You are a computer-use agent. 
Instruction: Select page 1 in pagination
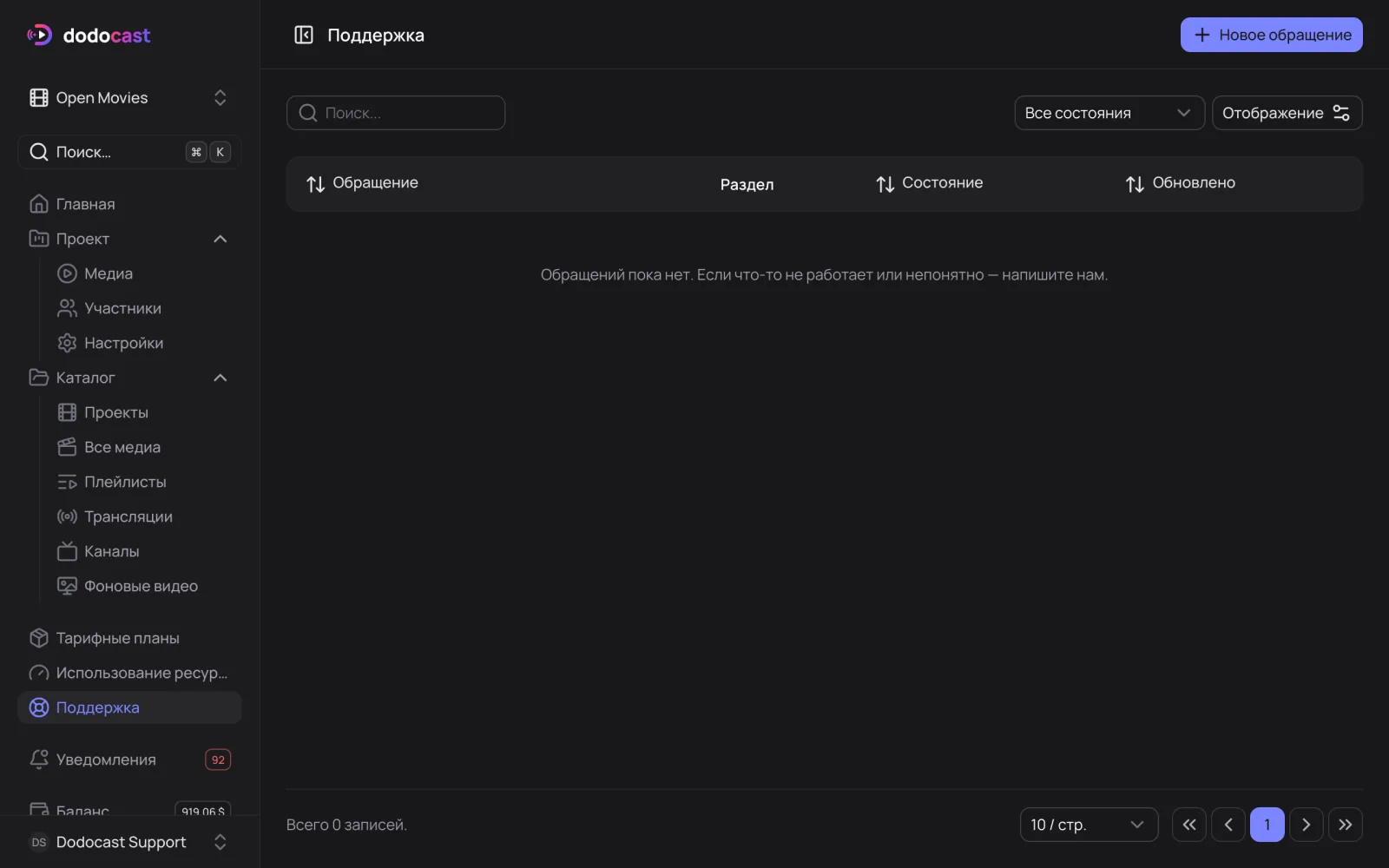[x=1267, y=825]
